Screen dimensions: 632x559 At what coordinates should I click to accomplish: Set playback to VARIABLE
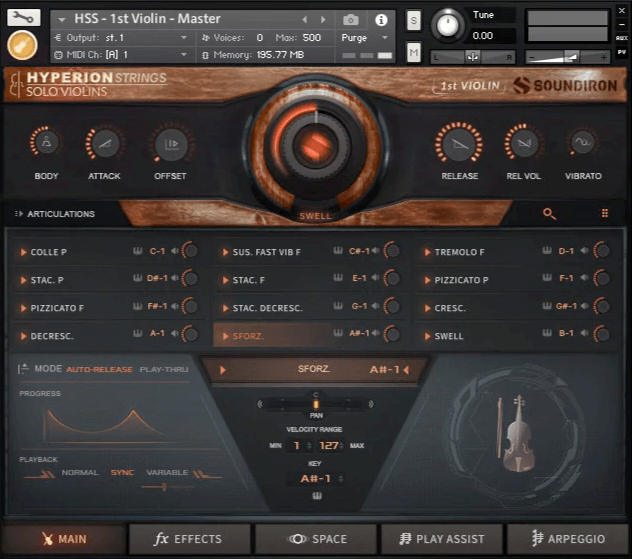pyautogui.click(x=167, y=472)
